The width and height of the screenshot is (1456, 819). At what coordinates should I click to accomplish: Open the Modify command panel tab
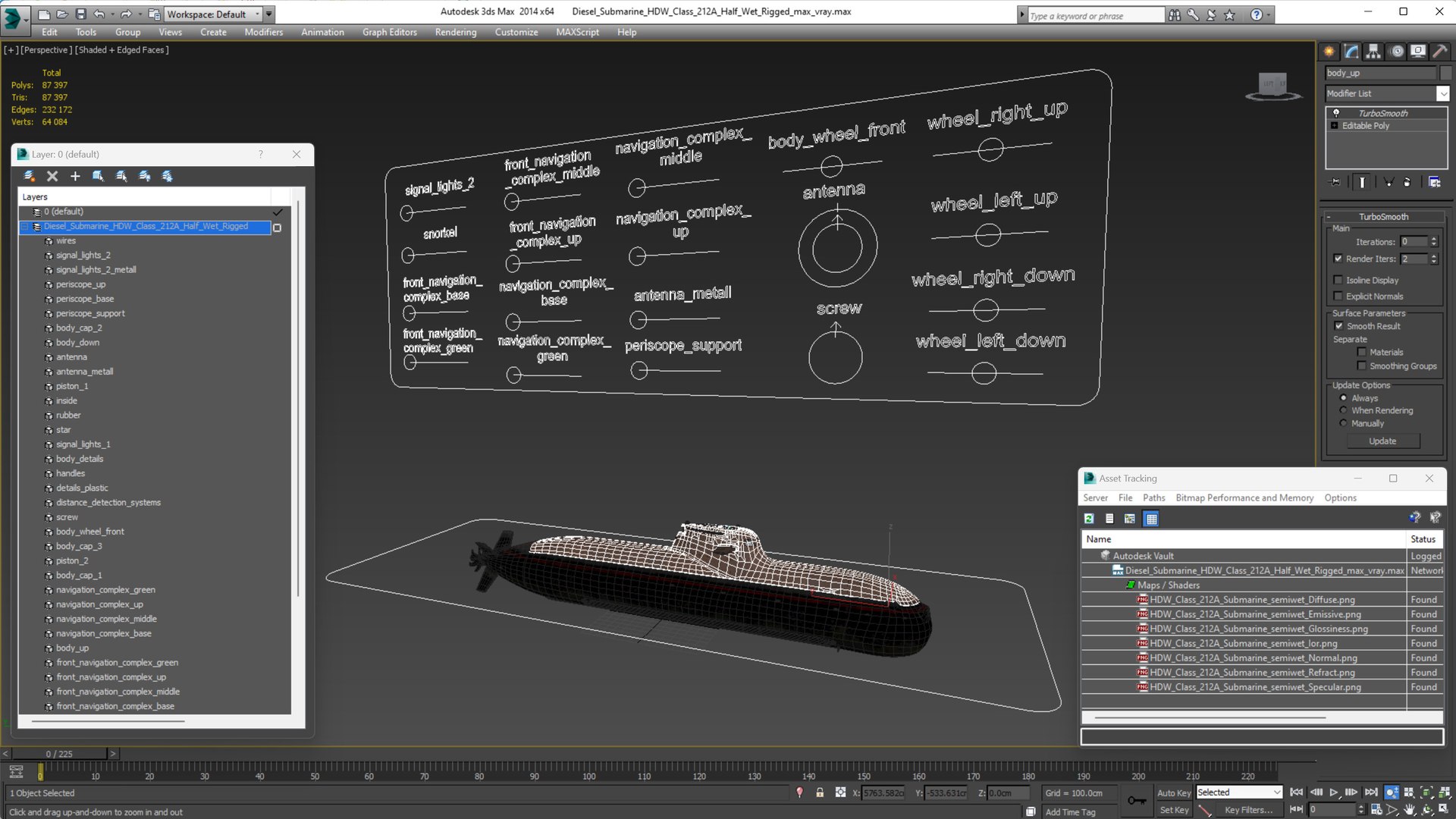pyautogui.click(x=1351, y=52)
